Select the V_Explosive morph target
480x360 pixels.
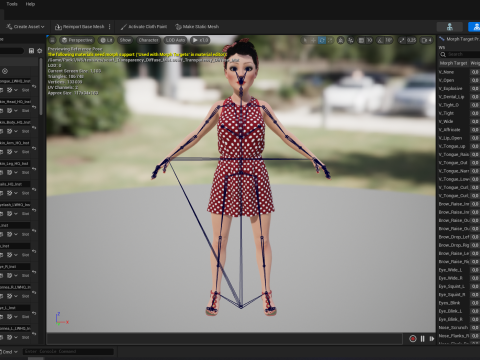coord(450,88)
